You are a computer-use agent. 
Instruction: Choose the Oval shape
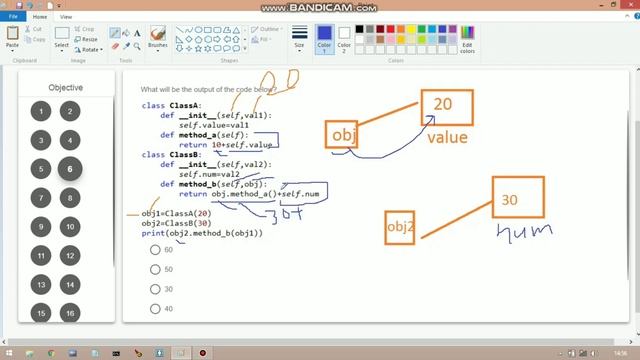pyautogui.click(x=198, y=30)
